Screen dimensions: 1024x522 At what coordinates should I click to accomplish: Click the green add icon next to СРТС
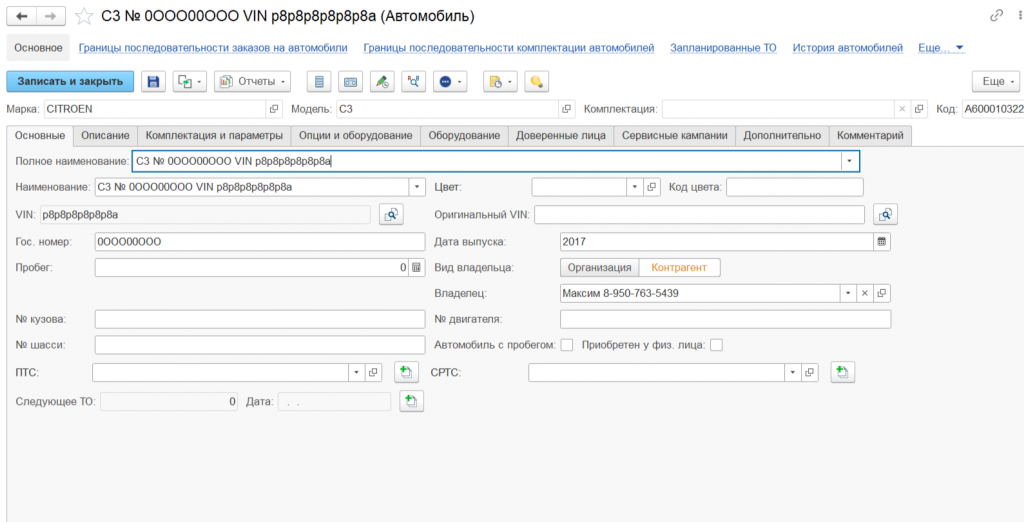842,372
